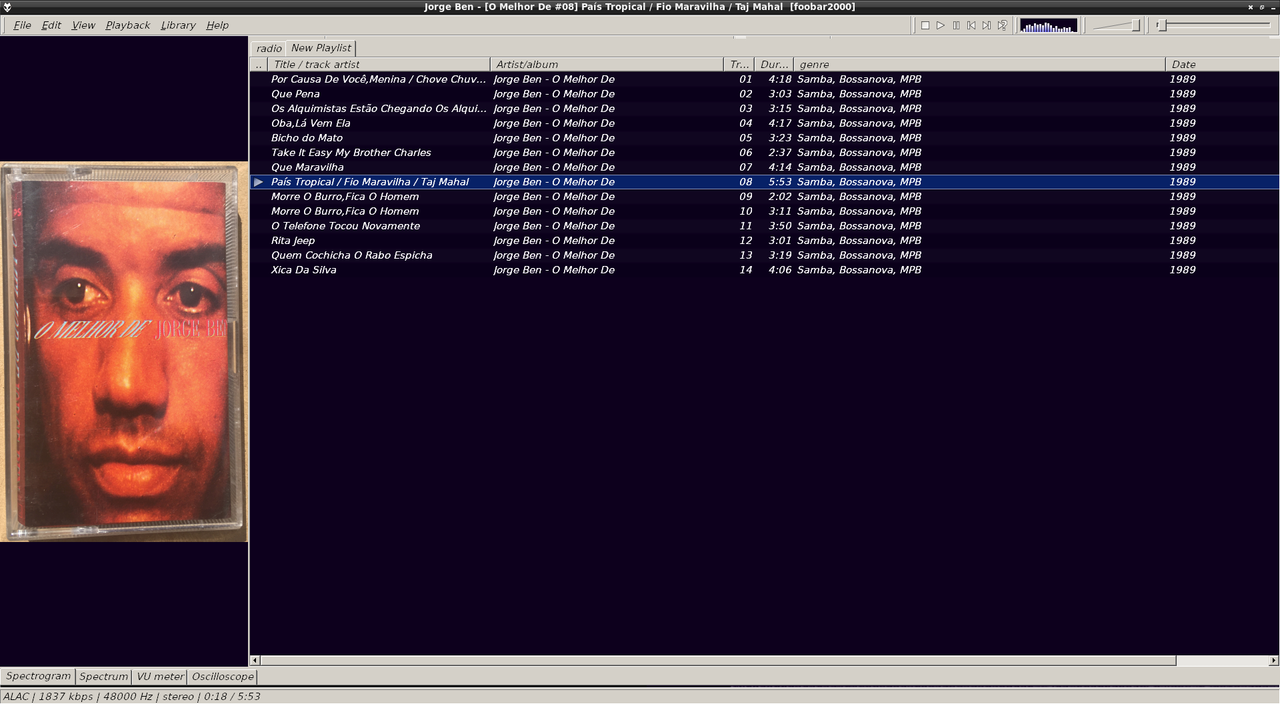This screenshot has width=1280, height=704.
Task: Select the track Xica Da Silva
Action: (x=765, y=270)
